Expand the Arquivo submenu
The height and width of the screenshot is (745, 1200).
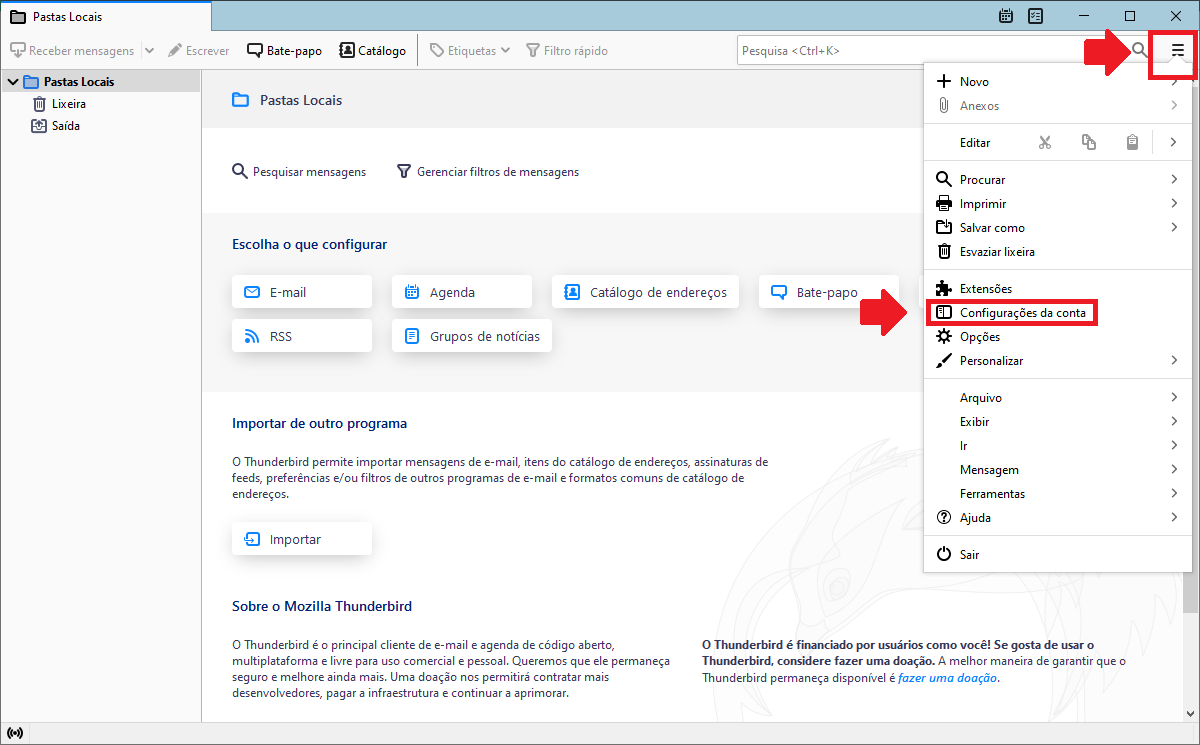pyautogui.click(x=1059, y=398)
